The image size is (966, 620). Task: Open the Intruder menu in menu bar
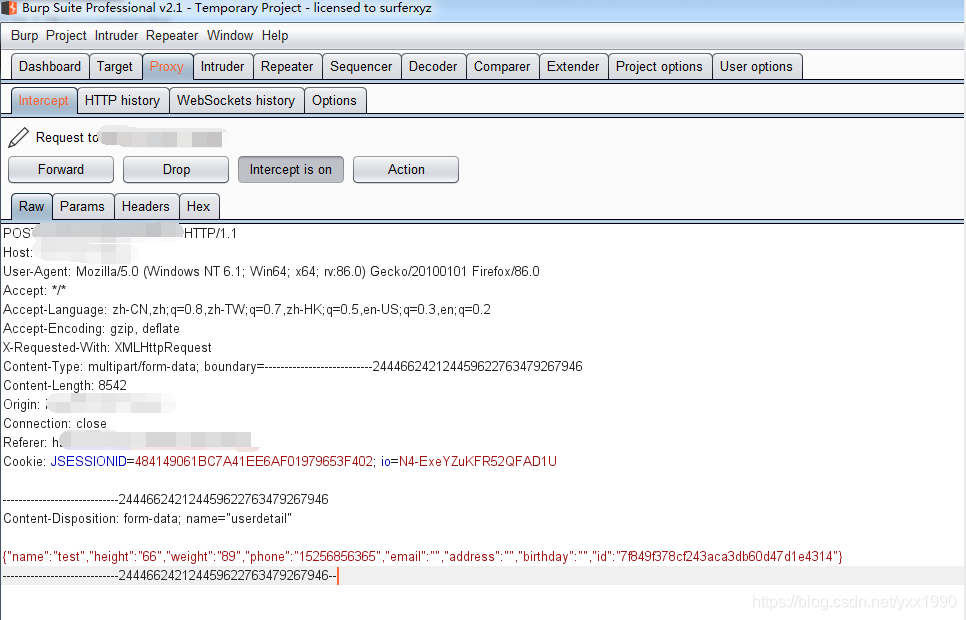[116, 36]
